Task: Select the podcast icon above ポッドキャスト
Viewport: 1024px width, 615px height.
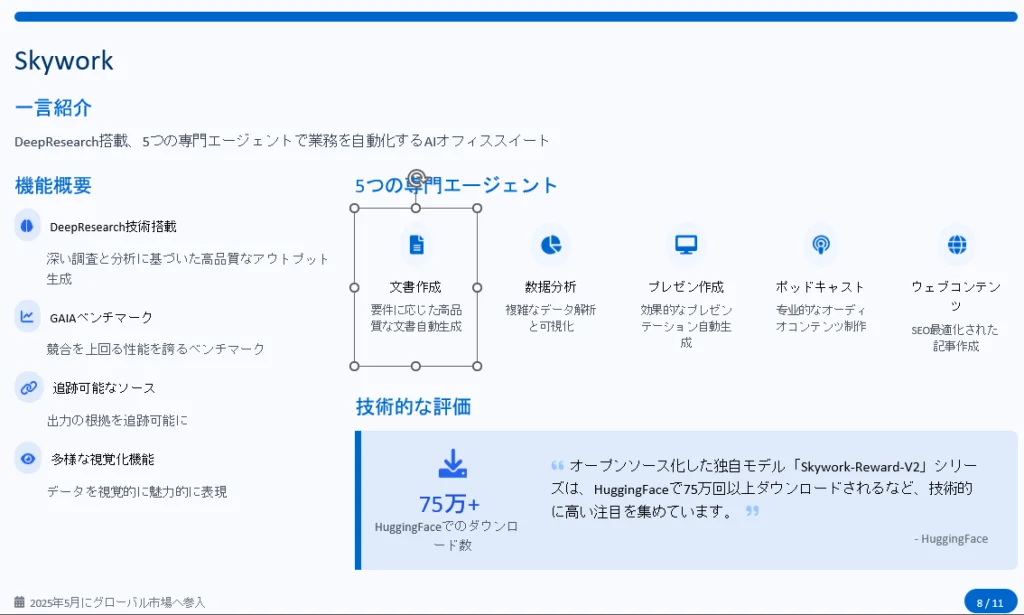Action: tap(821, 245)
